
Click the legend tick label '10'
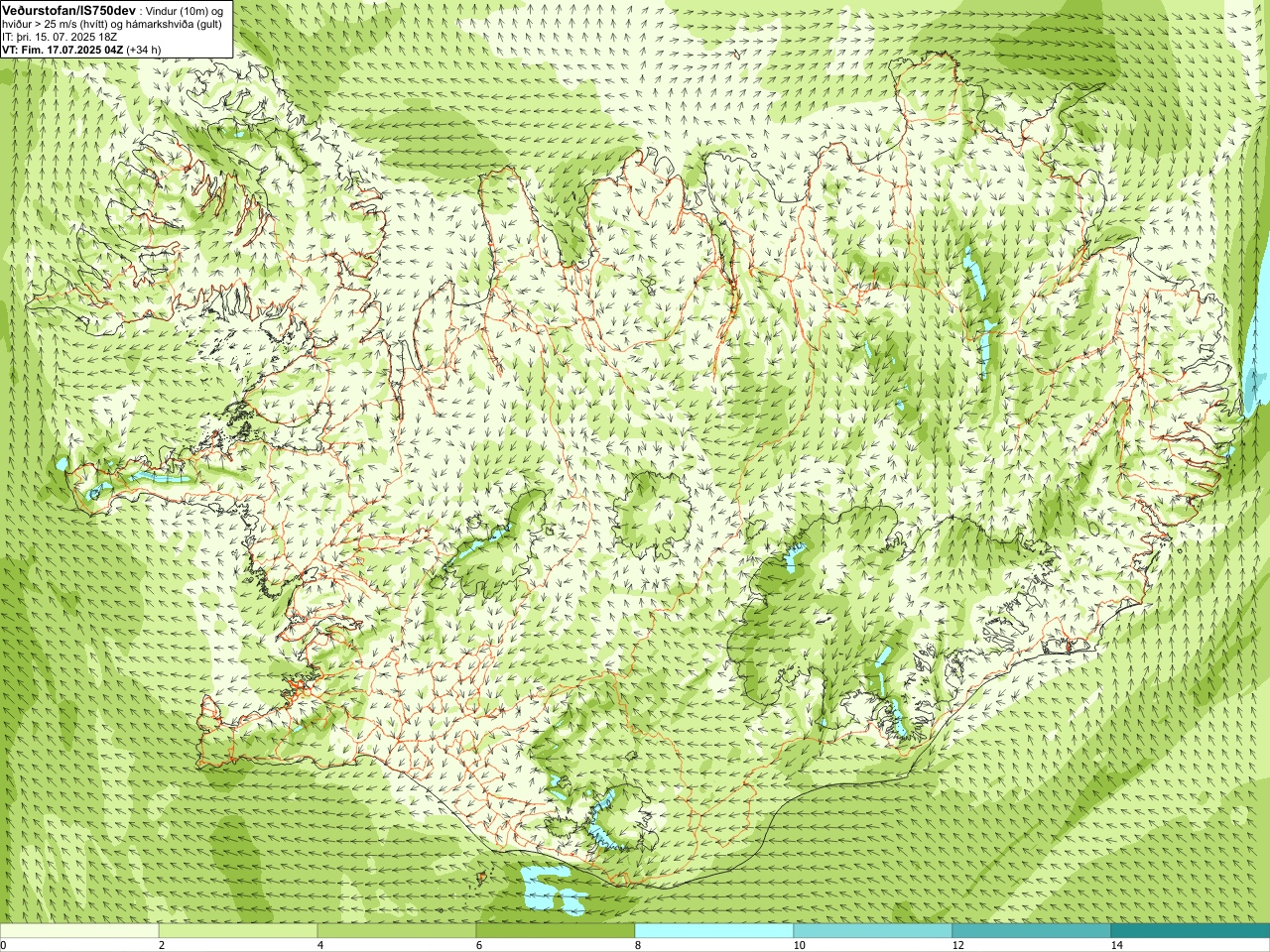(799, 945)
